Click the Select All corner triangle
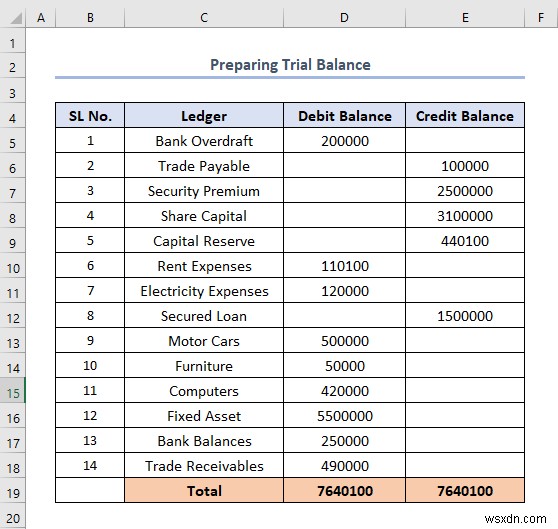Screen dimensions: 558x529 [16, 18]
